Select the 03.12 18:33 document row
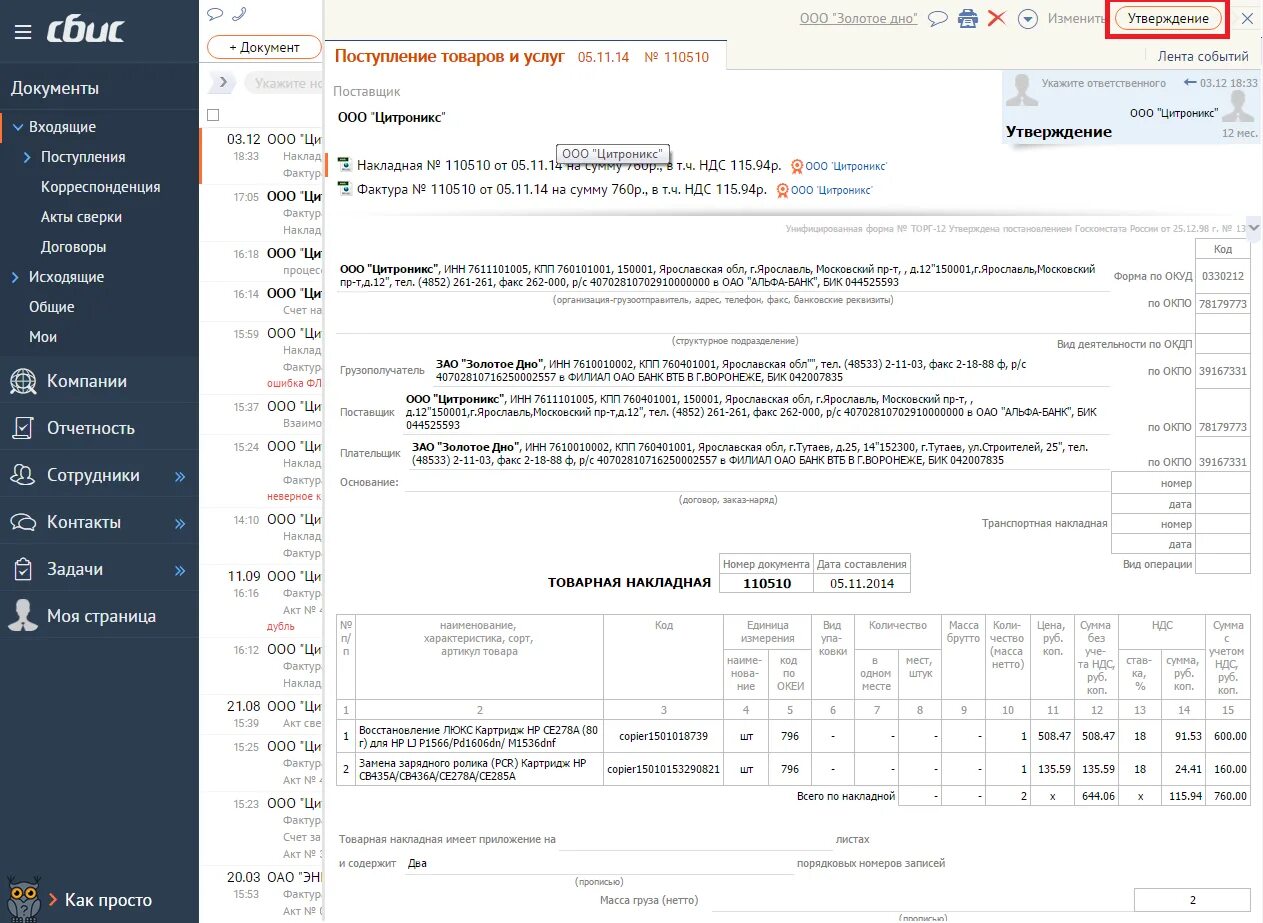This screenshot has height=923, width=1263. click(x=262, y=156)
